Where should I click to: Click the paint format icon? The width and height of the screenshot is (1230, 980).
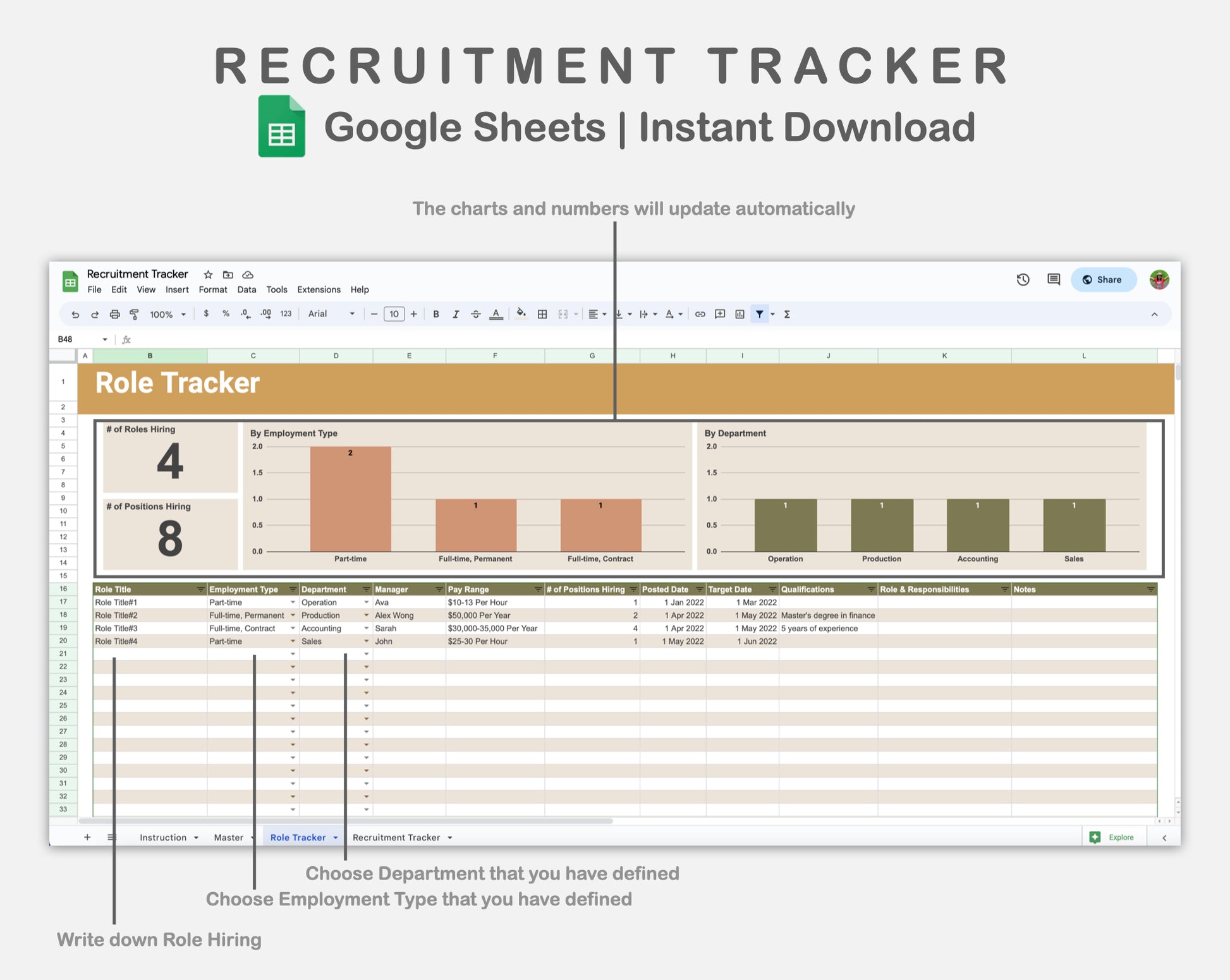pyautogui.click(x=134, y=314)
